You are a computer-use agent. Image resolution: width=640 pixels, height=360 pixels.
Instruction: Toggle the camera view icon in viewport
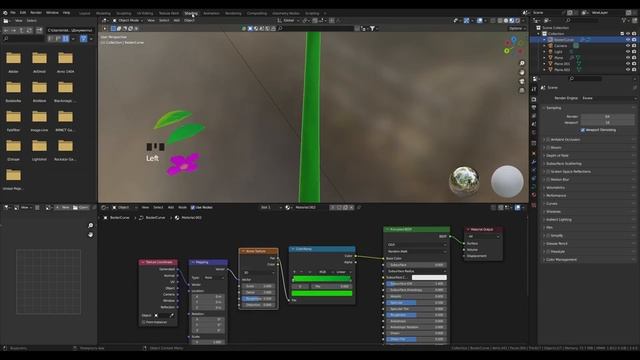point(522,81)
